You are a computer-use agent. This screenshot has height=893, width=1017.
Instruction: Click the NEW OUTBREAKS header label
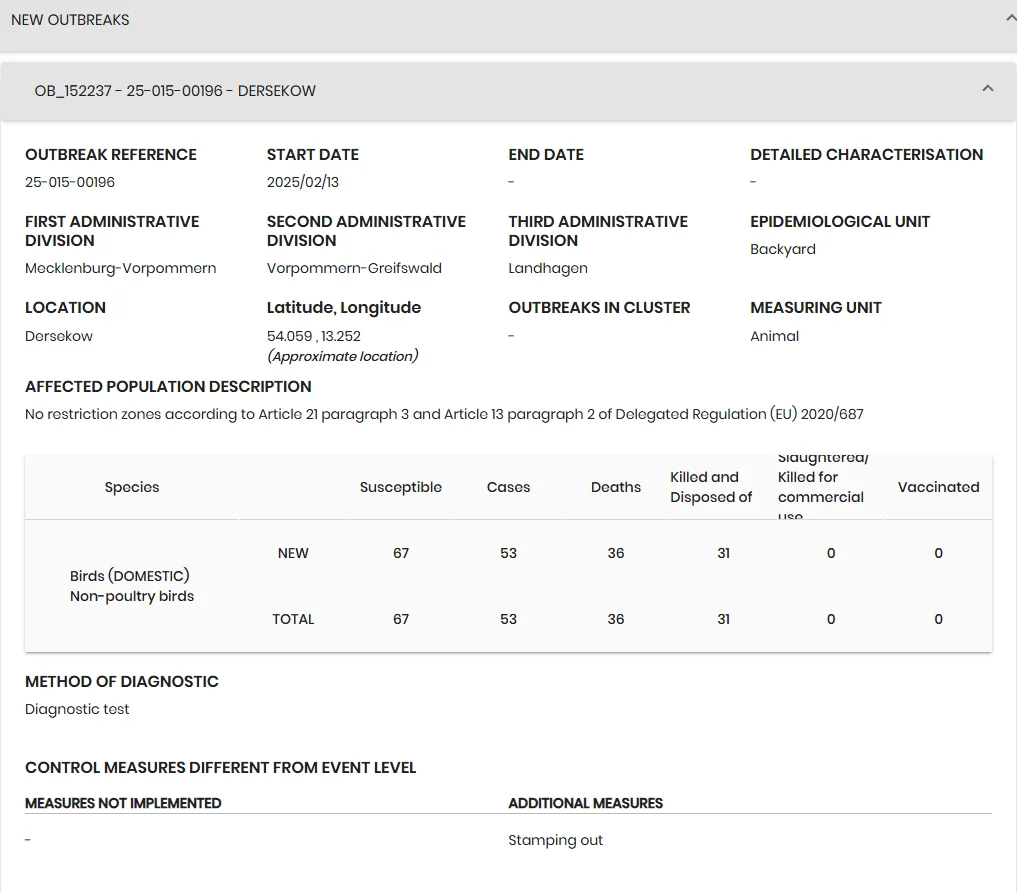tap(70, 20)
